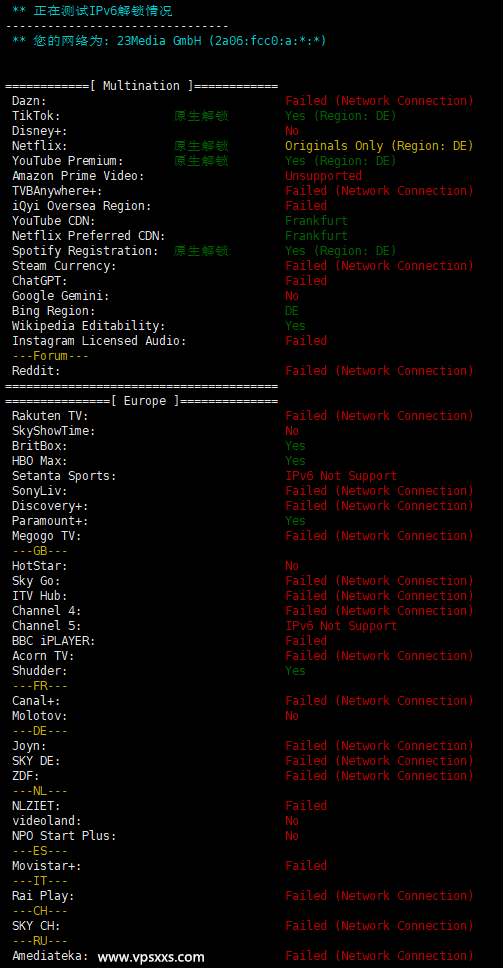
Task: Click the Reddit result line
Action: [243, 371]
